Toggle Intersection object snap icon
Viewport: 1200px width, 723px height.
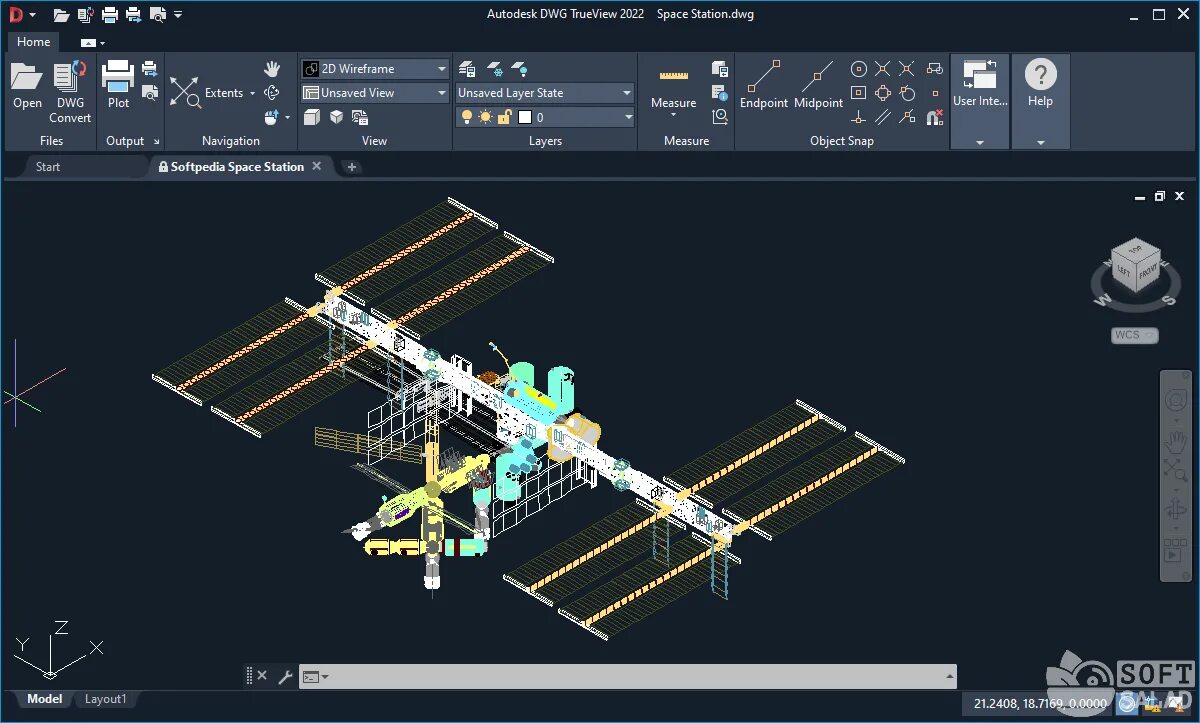(x=906, y=69)
